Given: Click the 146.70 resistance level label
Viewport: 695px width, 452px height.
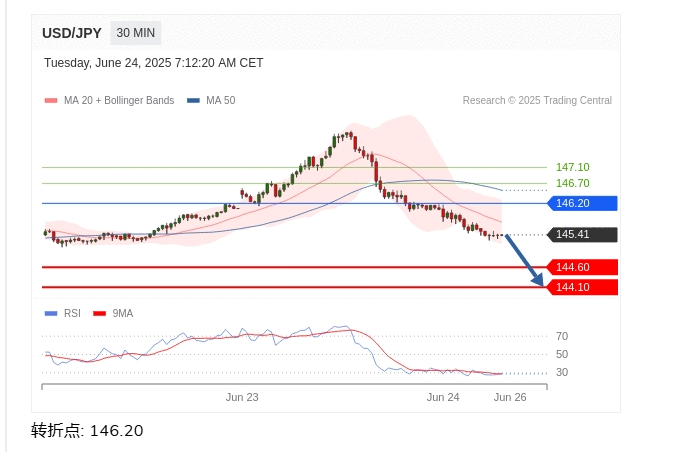Looking at the screenshot, I should [573, 183].
